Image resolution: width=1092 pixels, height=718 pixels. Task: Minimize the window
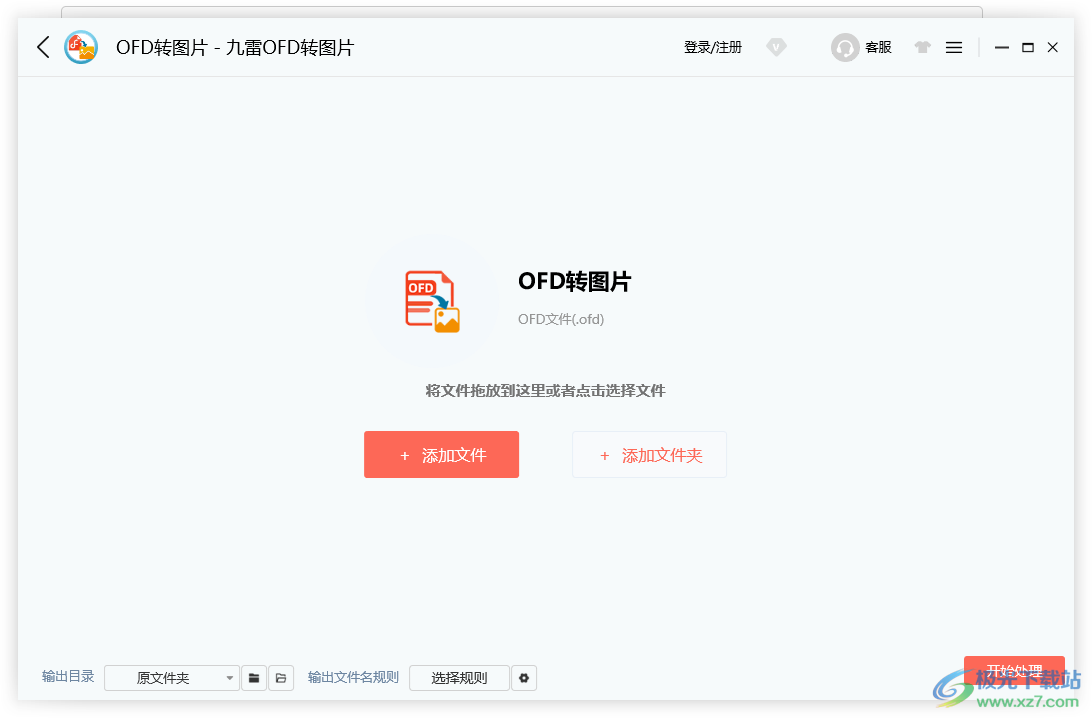[1001, 47]
